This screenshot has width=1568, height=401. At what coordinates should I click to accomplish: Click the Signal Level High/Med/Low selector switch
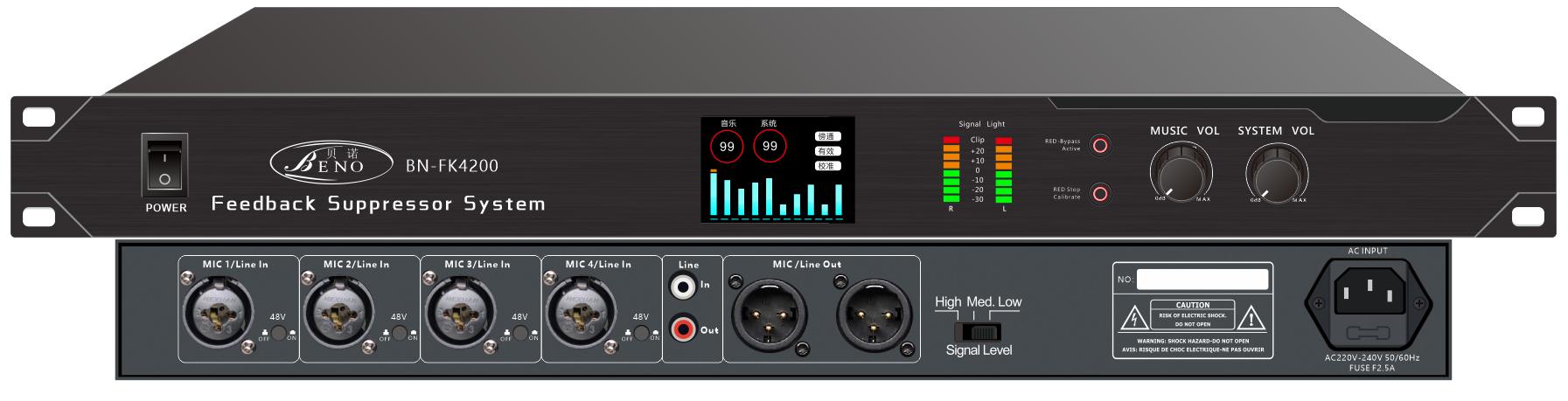coord(978,331)
